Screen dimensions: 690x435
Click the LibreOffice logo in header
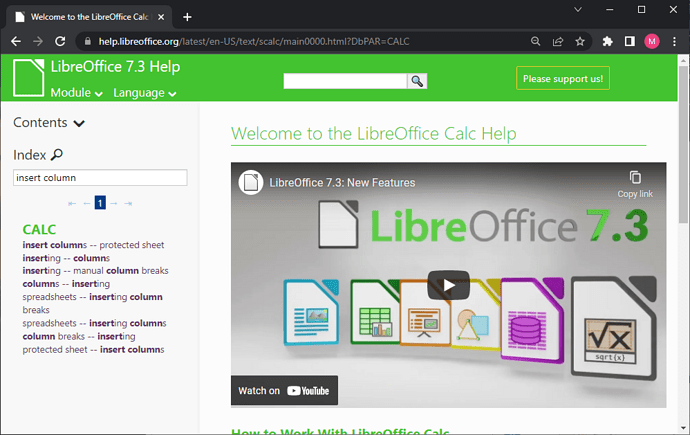[29, 77]
